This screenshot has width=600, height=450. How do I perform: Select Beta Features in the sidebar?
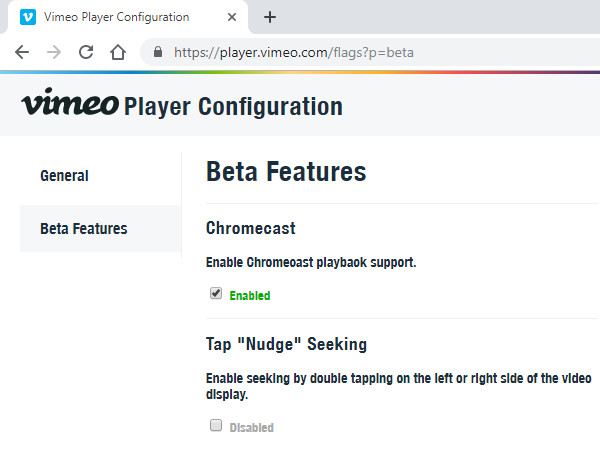83,228
